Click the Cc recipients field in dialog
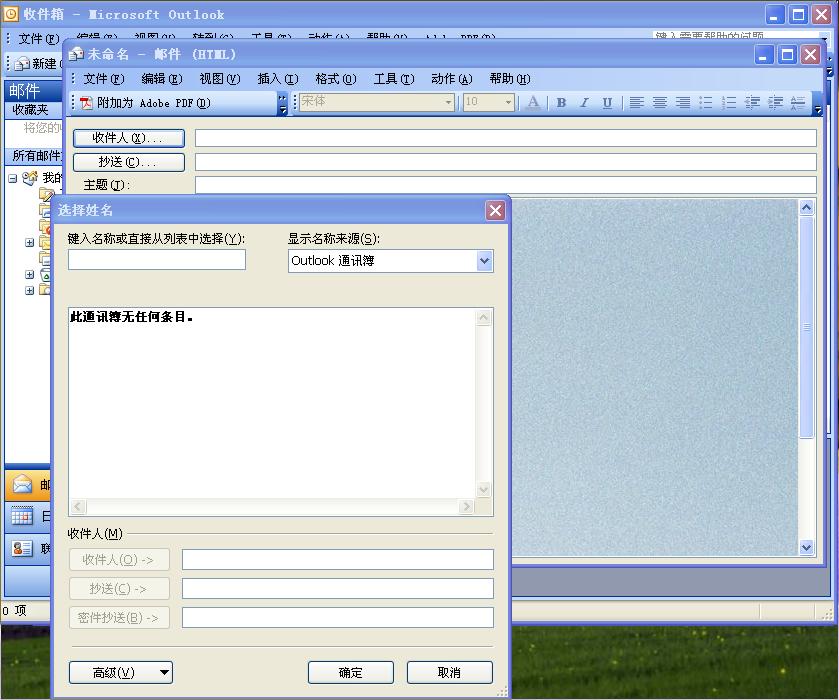 tap(338, 589)
